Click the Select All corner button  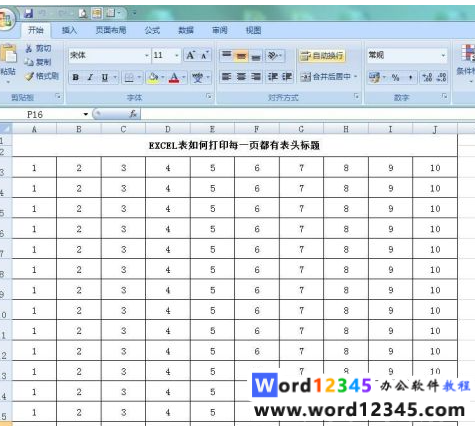pos(6,129)
